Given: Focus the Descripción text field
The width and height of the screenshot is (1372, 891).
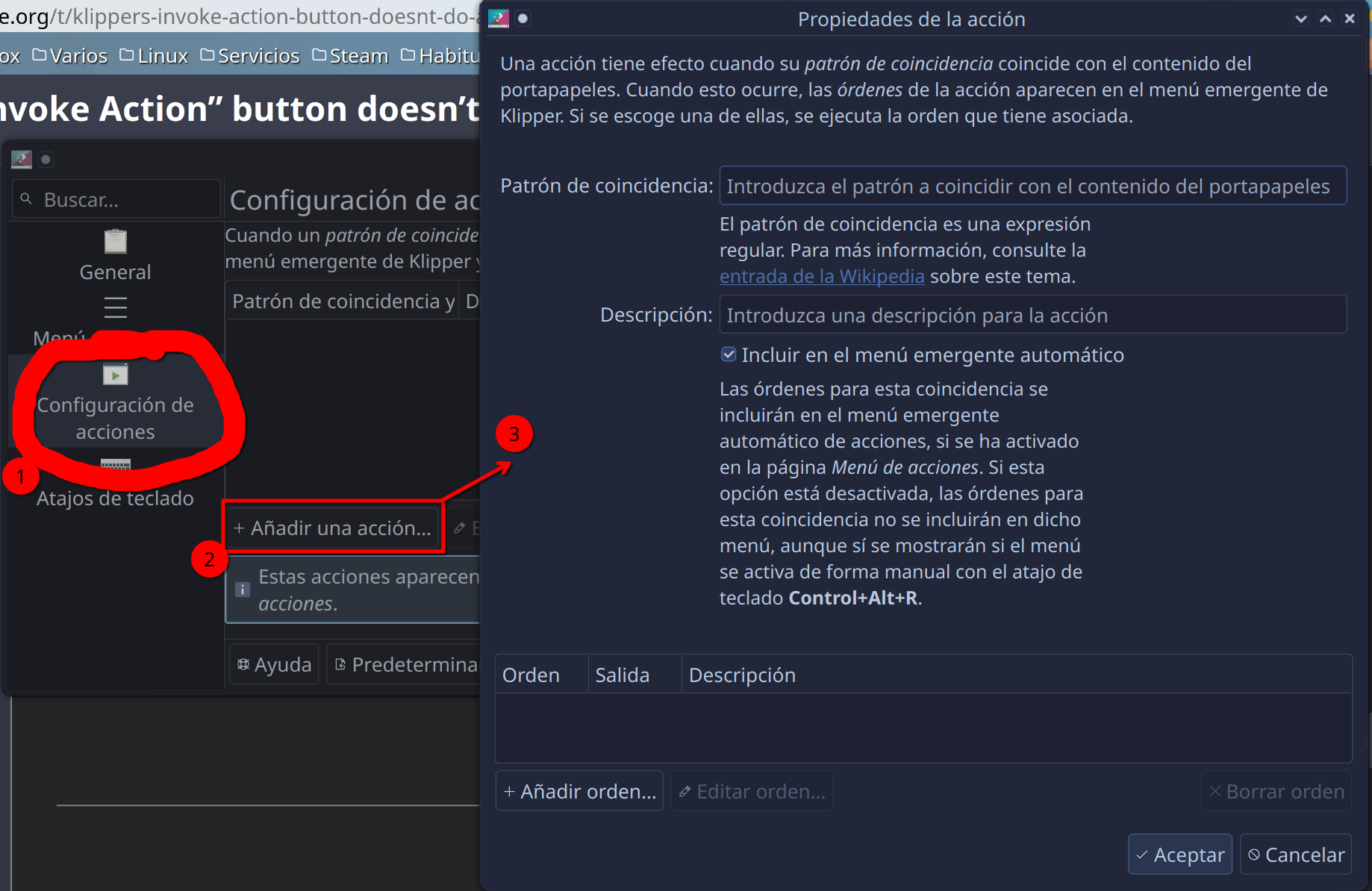Looking at the screenshot, I should [1032, 315].
